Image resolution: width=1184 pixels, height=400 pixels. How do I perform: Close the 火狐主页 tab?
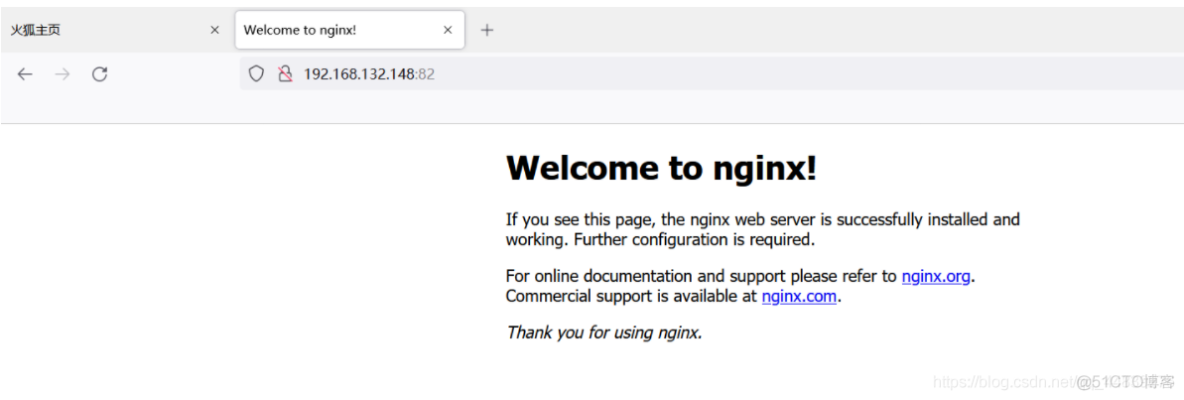pos(214,30)
